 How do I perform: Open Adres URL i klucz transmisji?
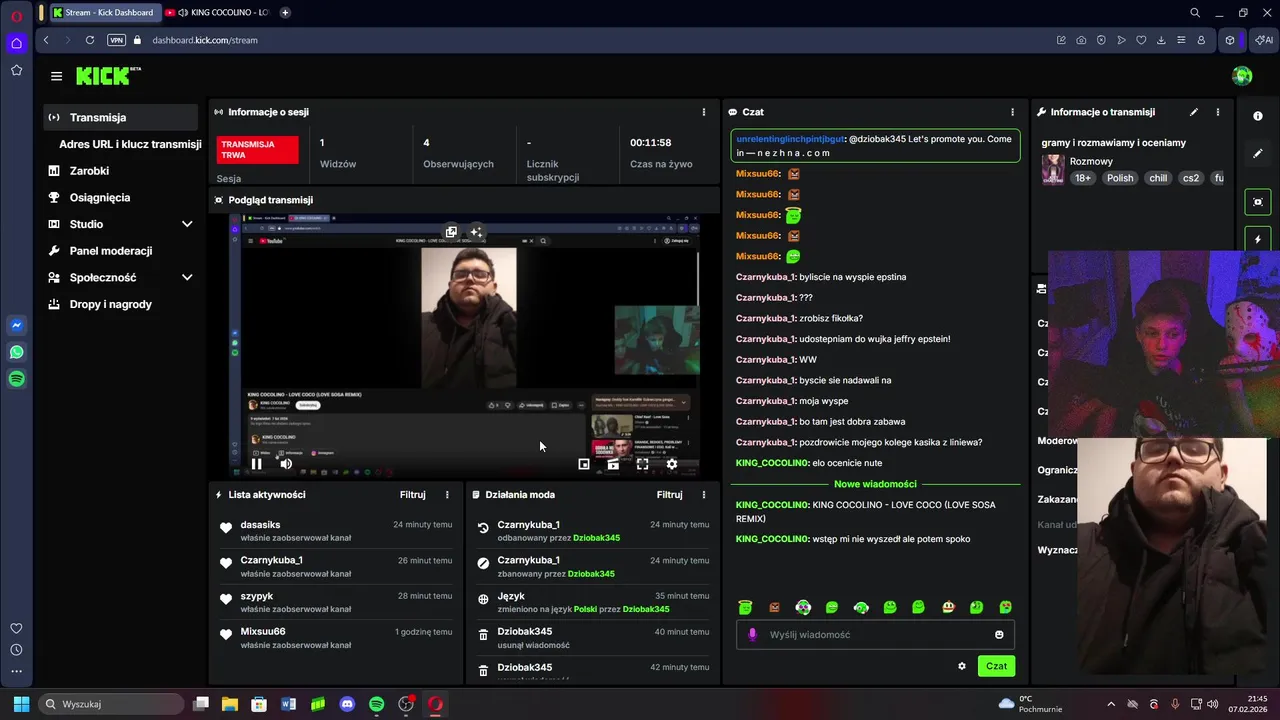click(130, 144)
